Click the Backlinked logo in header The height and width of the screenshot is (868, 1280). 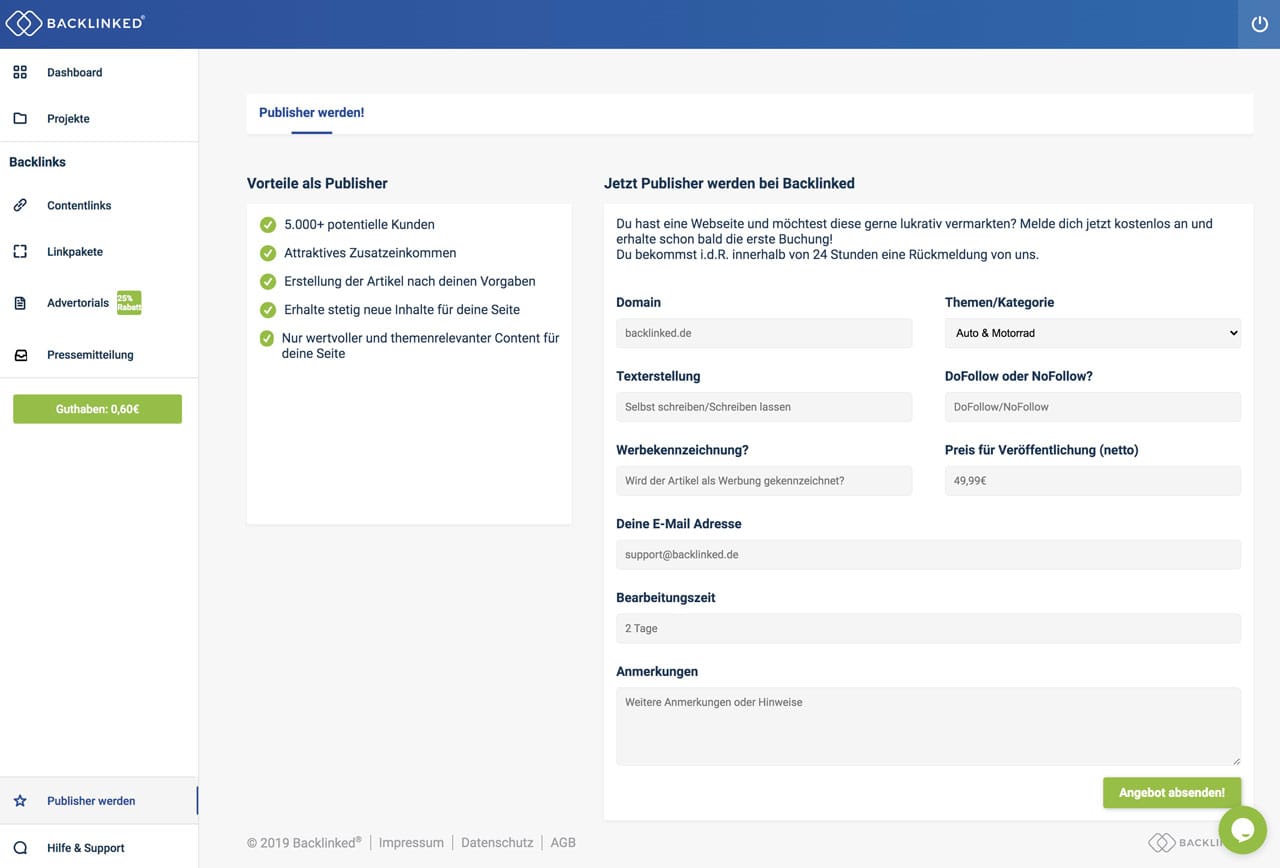coord(75,23)
